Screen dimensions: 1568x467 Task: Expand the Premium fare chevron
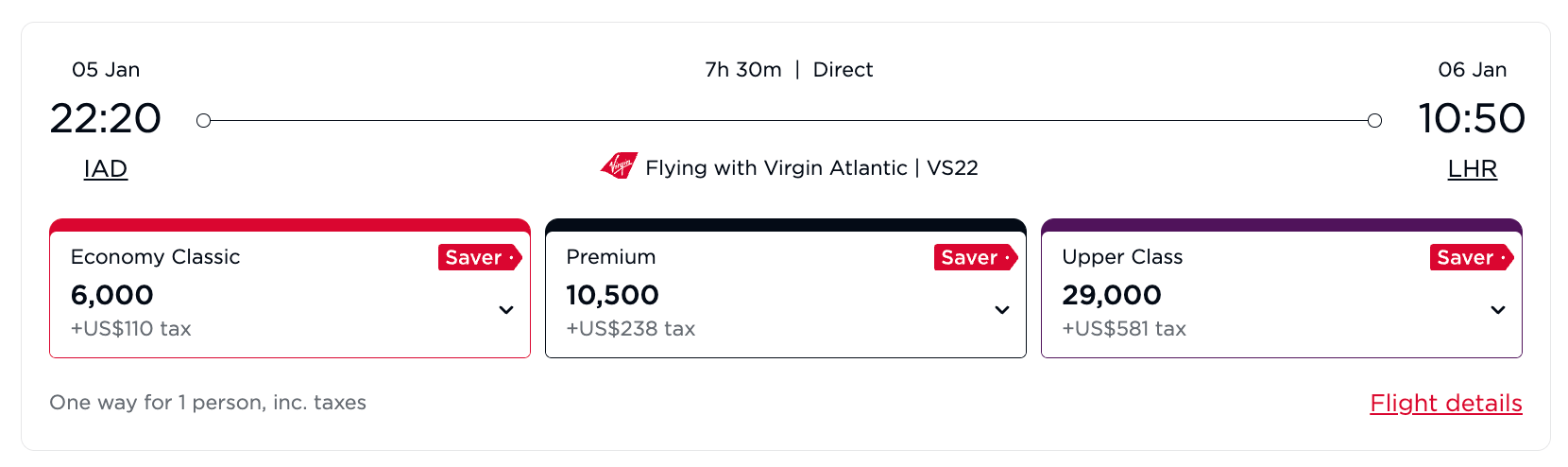click(1002, 310)
